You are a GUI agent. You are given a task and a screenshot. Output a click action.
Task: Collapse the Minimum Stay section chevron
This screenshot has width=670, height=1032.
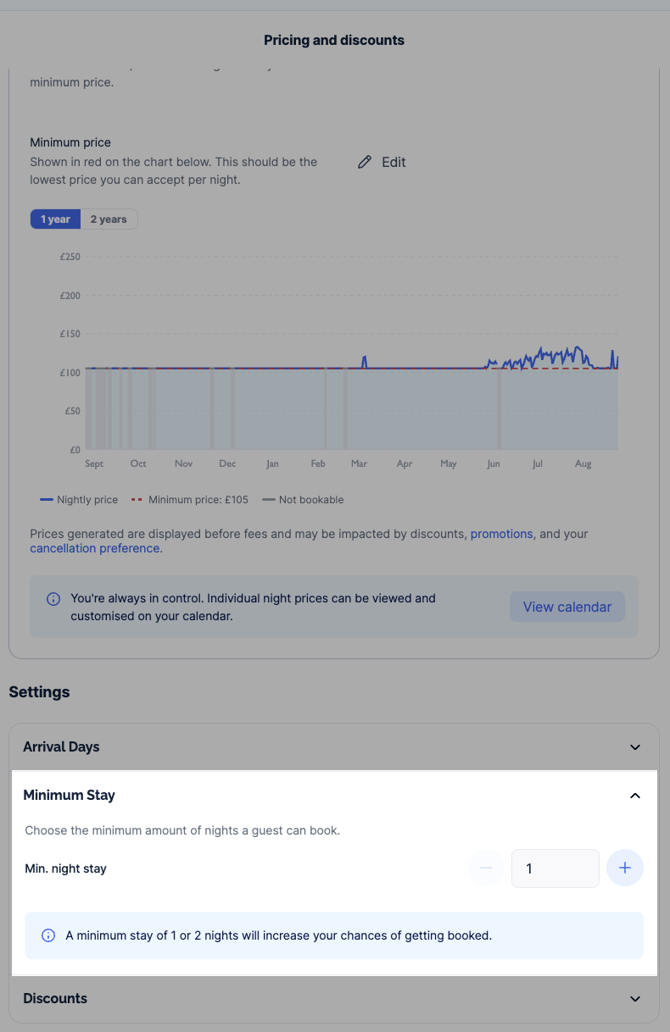tap(635, 796)
